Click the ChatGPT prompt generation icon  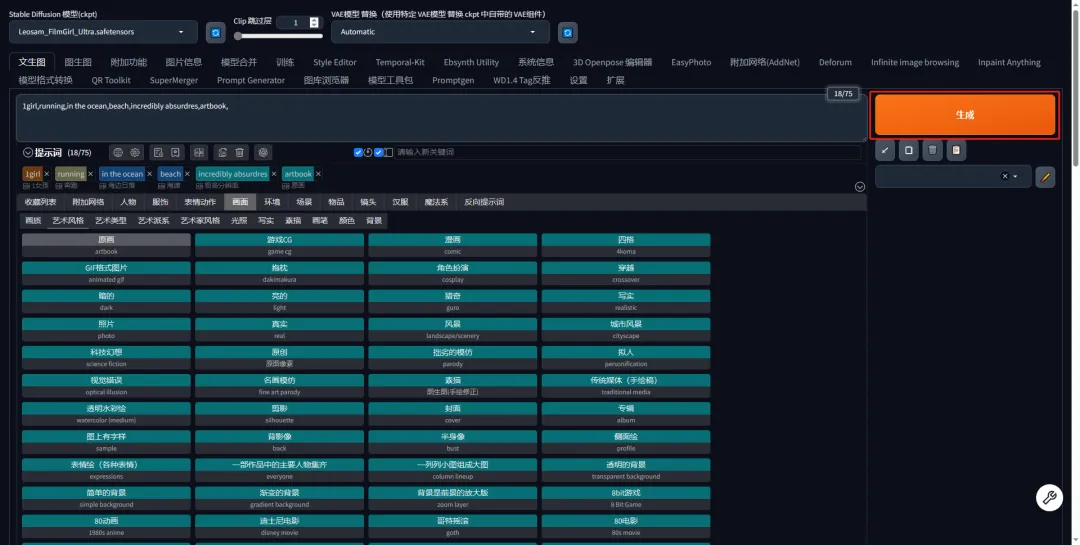point(263,152)
